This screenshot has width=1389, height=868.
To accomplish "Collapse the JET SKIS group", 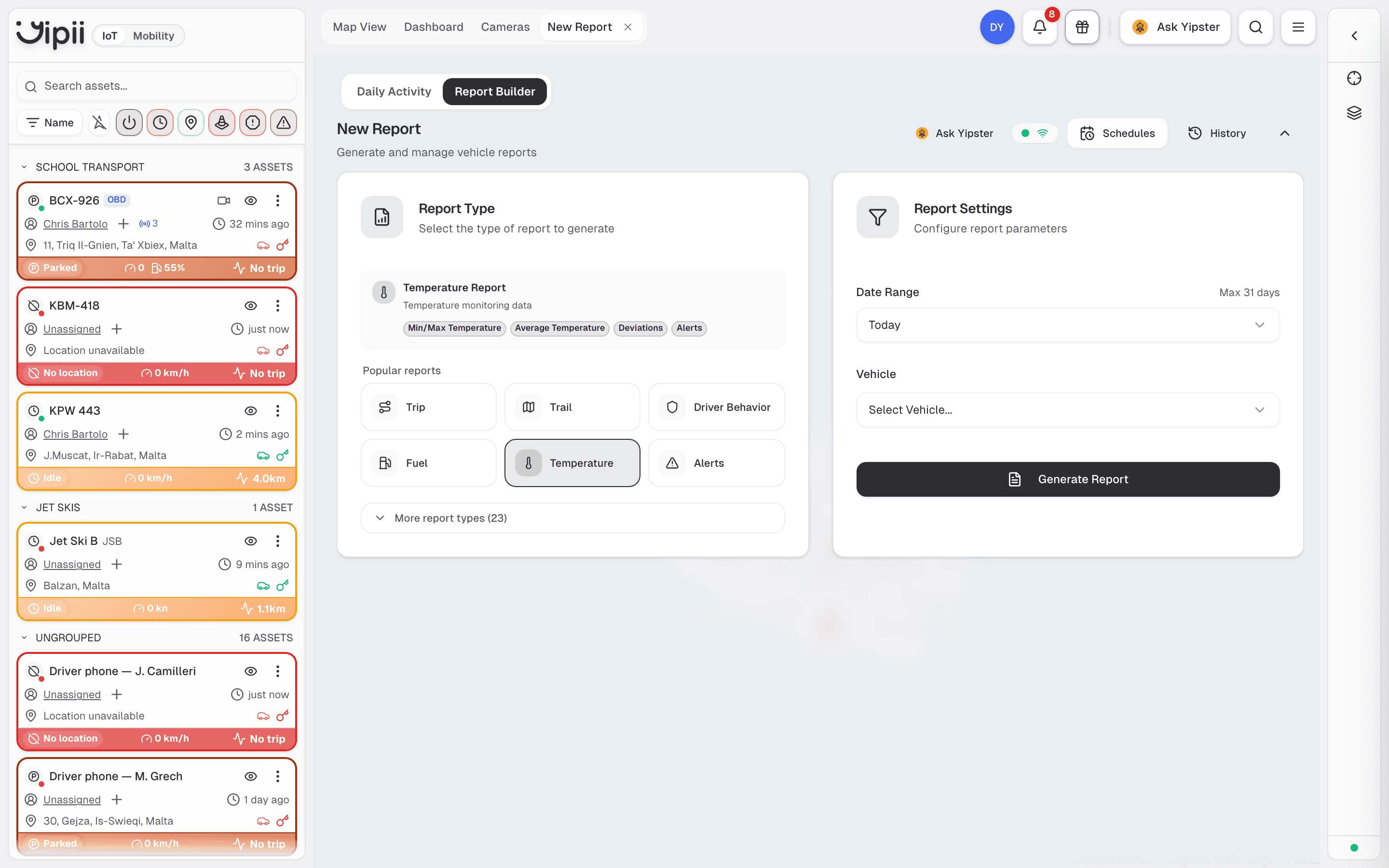I will [24, 507].
